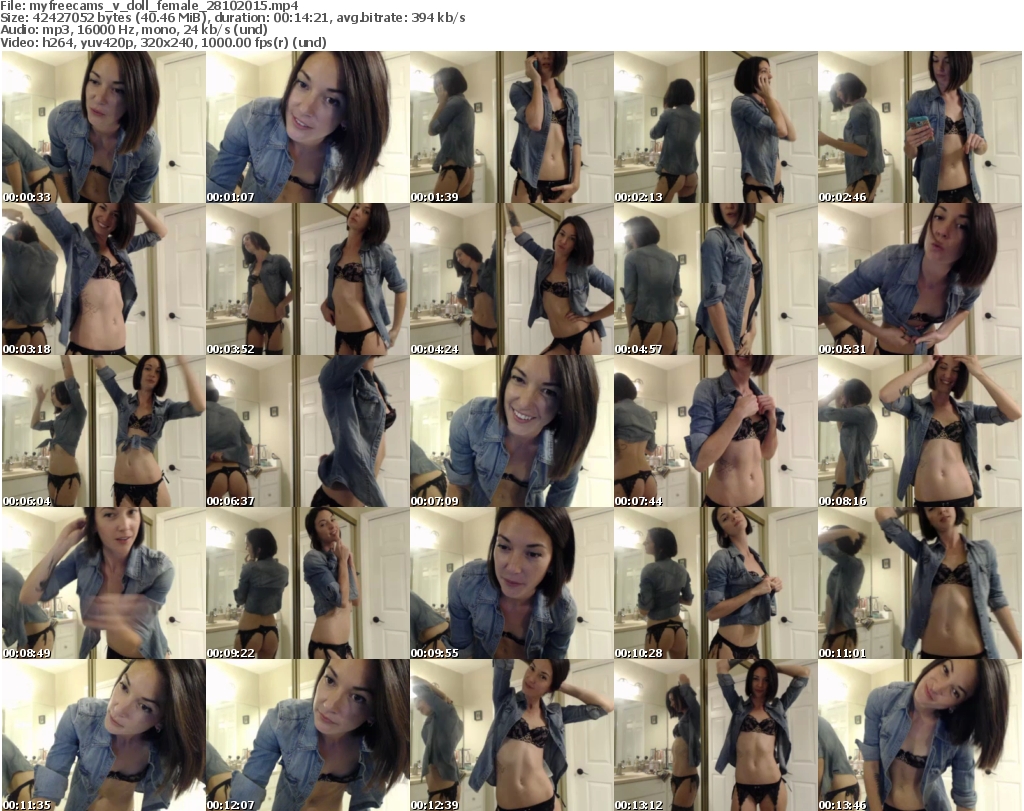1024x811 pixels.
Task: Open the frame marked 00:06:04
Action: click(x=104, y=432)
